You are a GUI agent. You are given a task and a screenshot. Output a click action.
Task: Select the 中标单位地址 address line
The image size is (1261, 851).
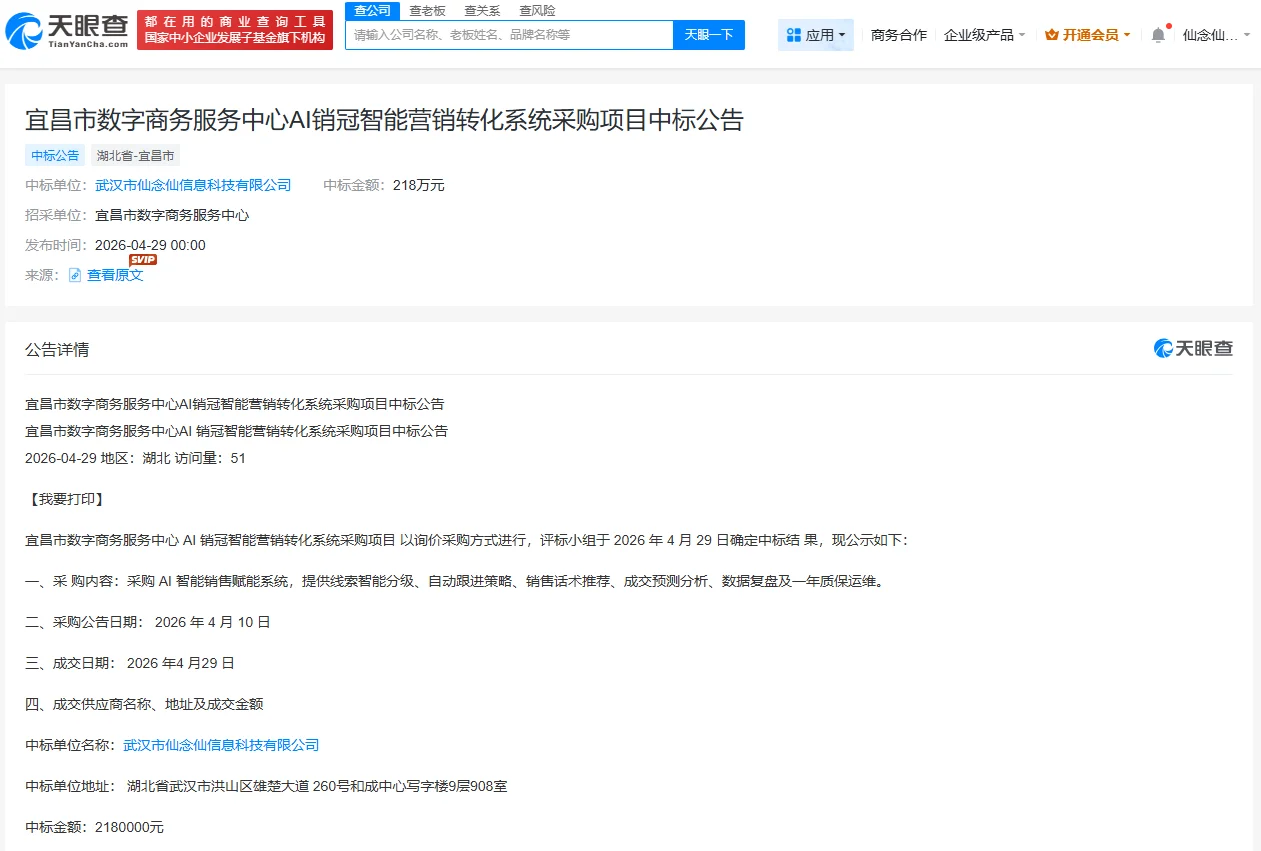266,786
